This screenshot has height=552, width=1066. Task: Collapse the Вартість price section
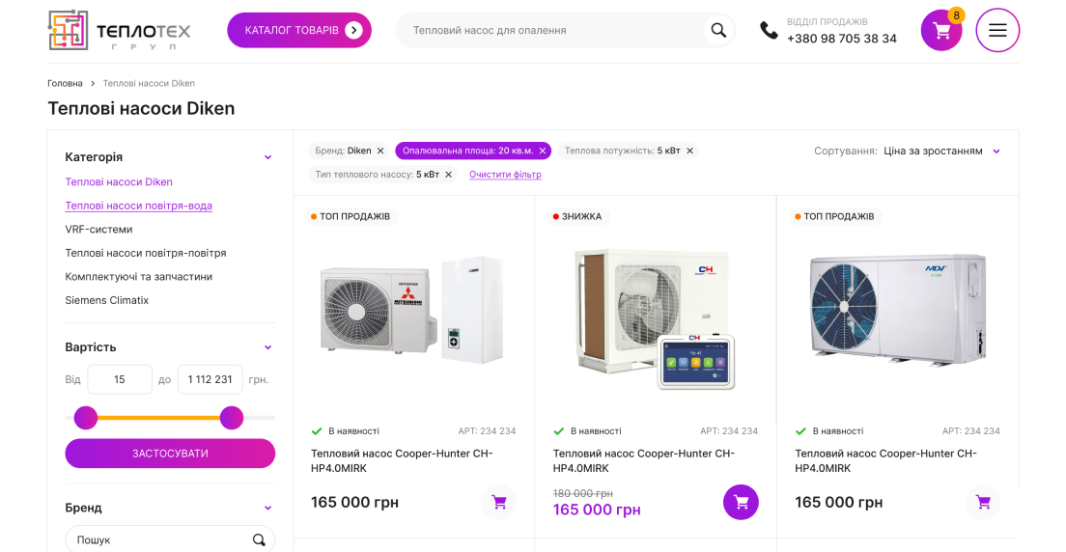coord(268,347)
